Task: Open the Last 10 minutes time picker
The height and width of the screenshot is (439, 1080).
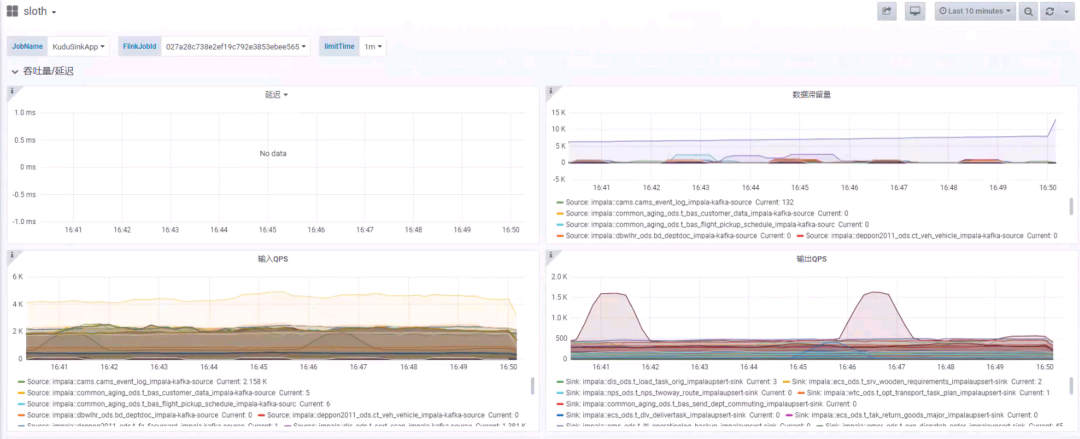Action: pyautogui.click(x=973, y=11)
